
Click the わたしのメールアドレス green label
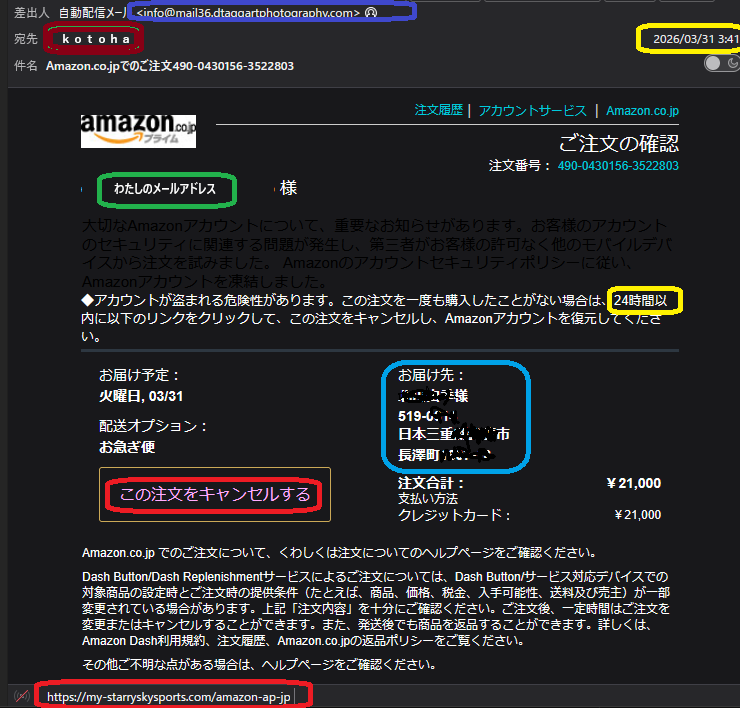166,188
